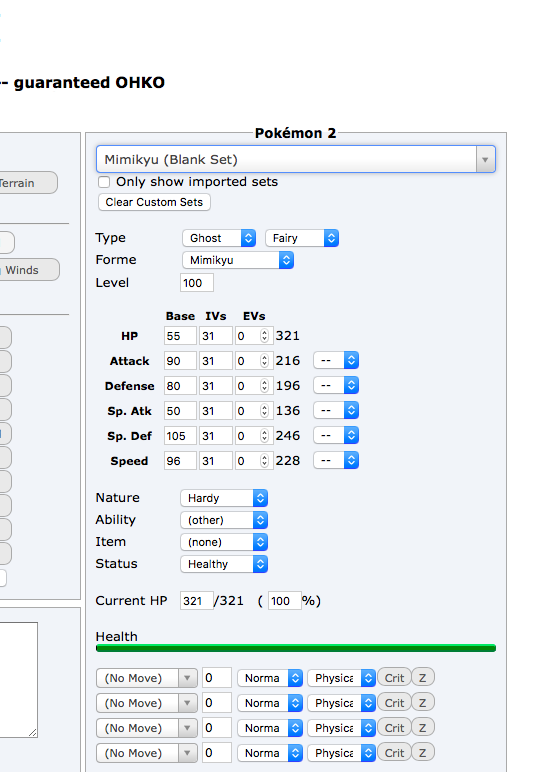Image resolution: width=560 pixels, height=772 pixels.
Task: Open the Forme Mimikyu dropdown
Action: [x=238, y=260]
